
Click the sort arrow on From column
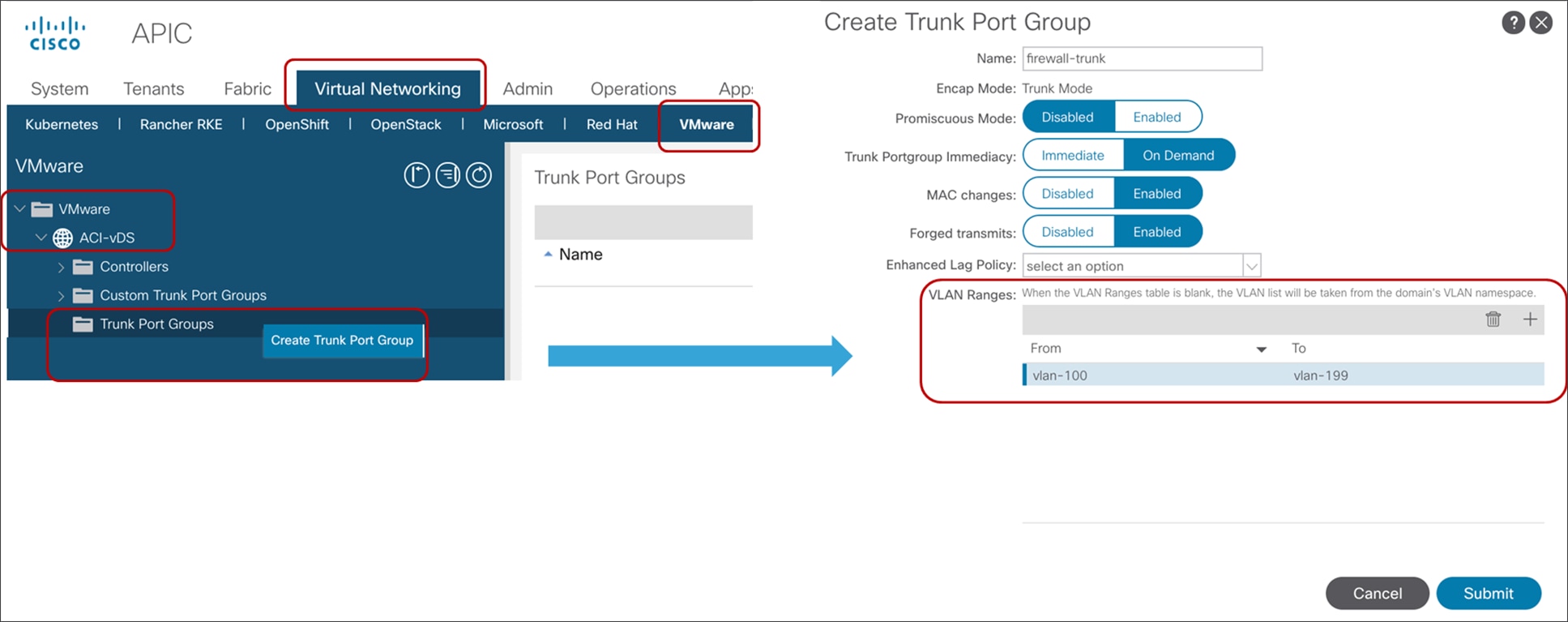(x=1261, y=350)
